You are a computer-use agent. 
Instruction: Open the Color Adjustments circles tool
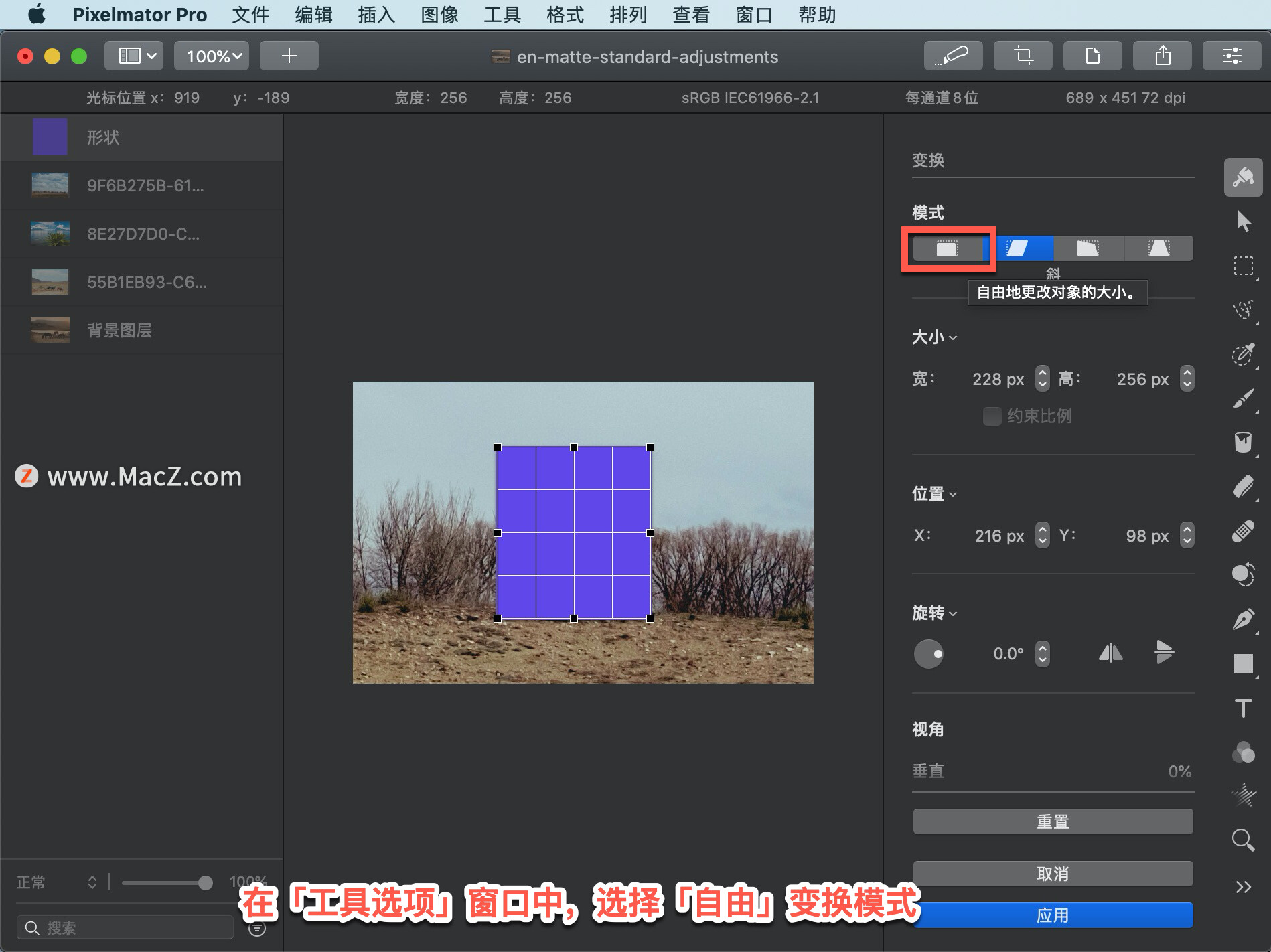pyautogui.click(x=1244, y=752)
